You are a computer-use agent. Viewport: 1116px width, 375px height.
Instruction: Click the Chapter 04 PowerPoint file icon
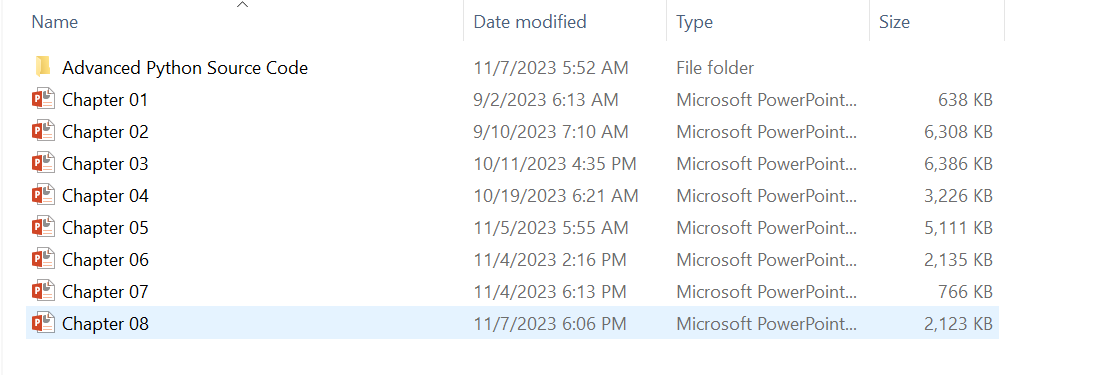[43, 196]
